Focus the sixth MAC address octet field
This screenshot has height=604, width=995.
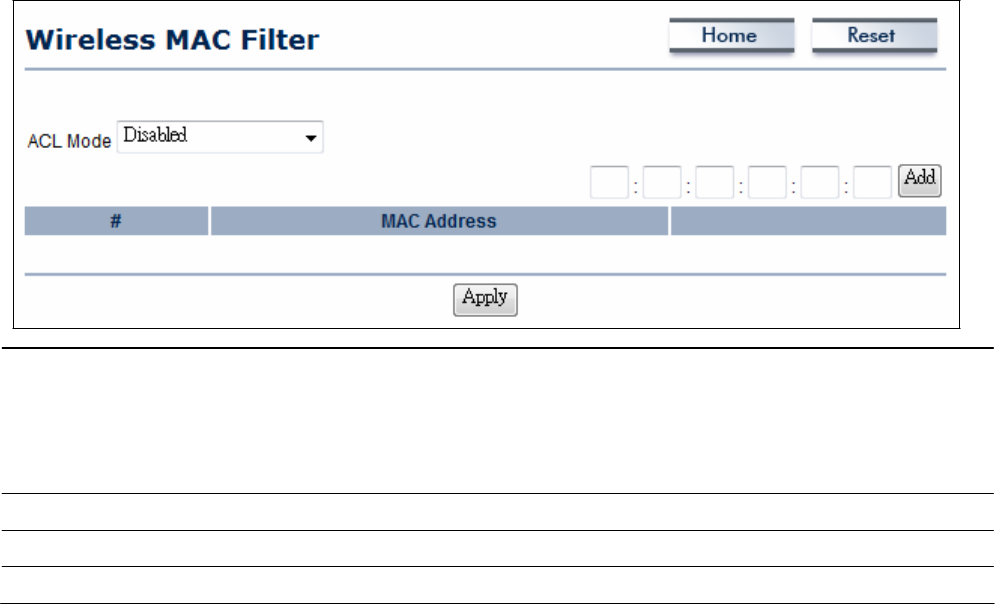[873, 183]
